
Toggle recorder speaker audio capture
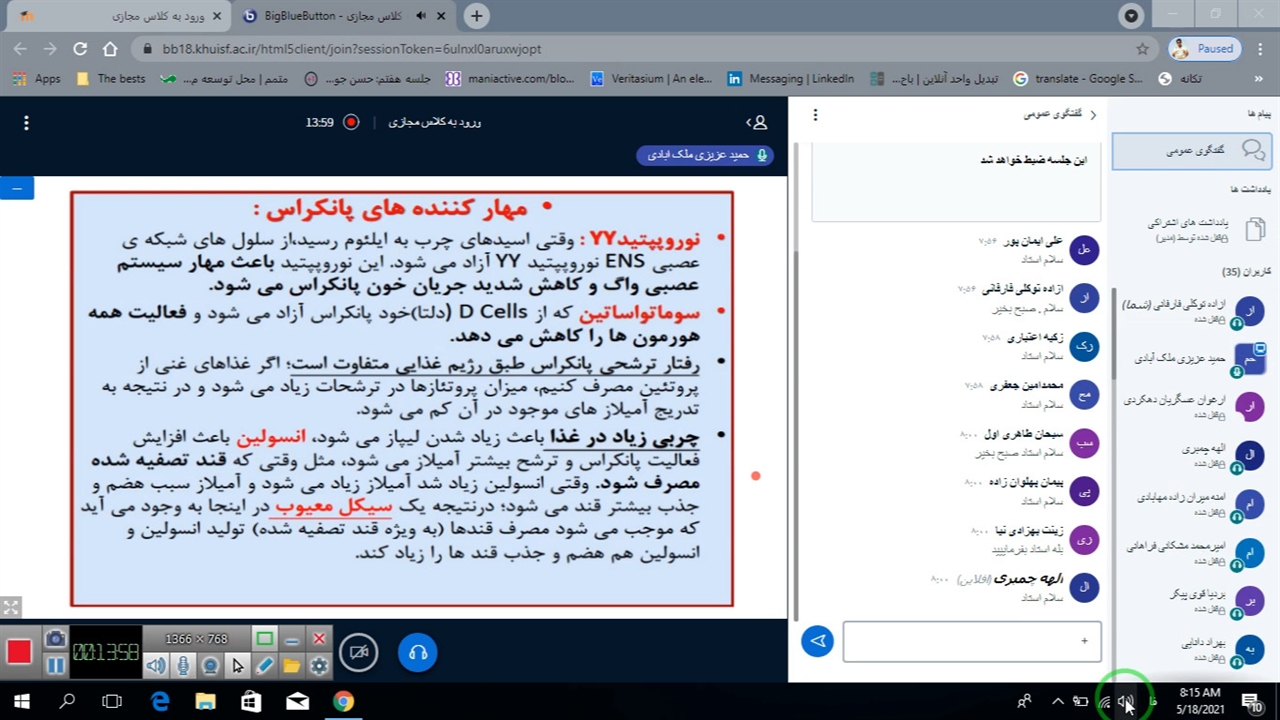(x=156, y=665)
